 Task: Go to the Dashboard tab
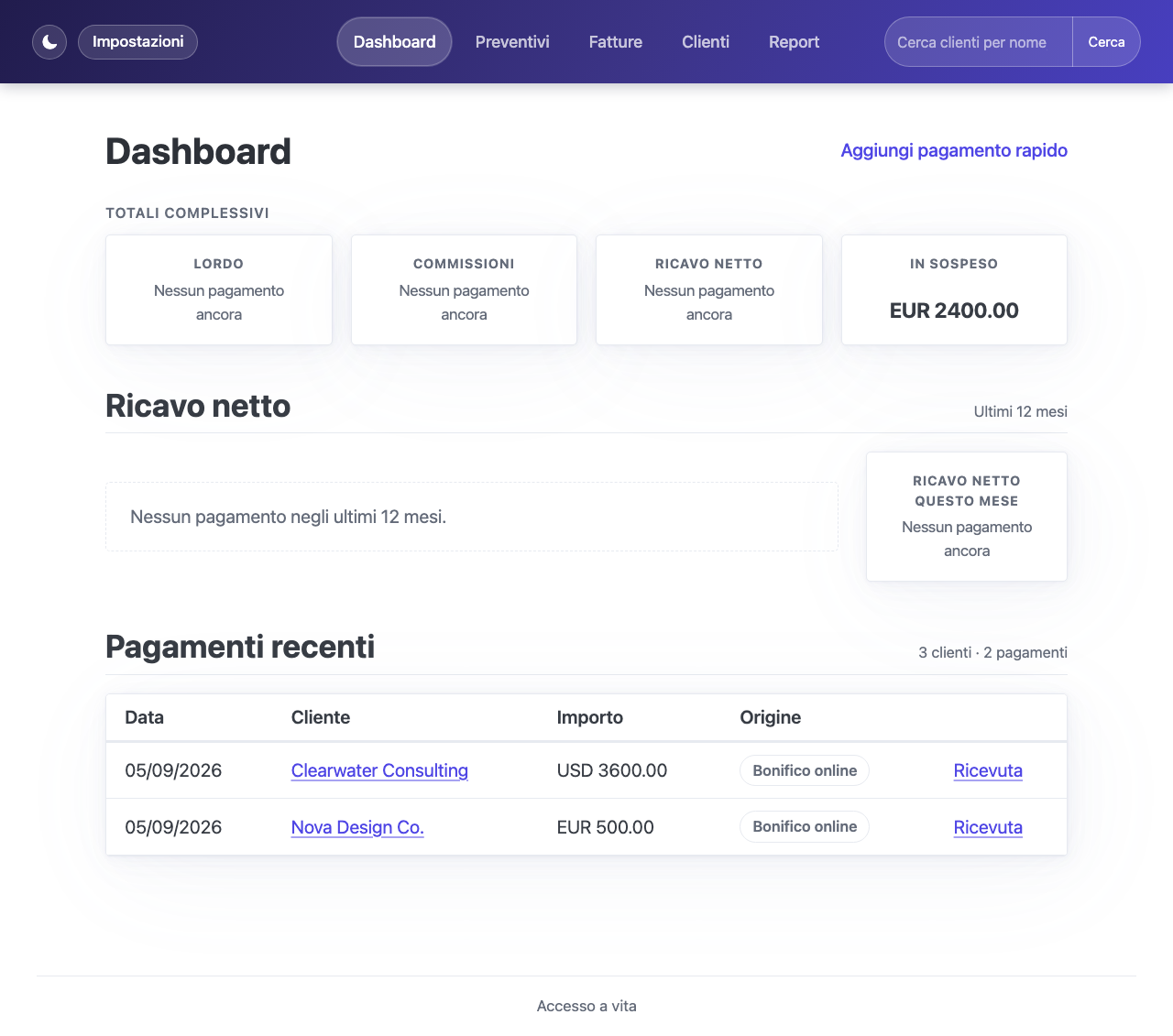pyautogui.click(x=395, y=42)
